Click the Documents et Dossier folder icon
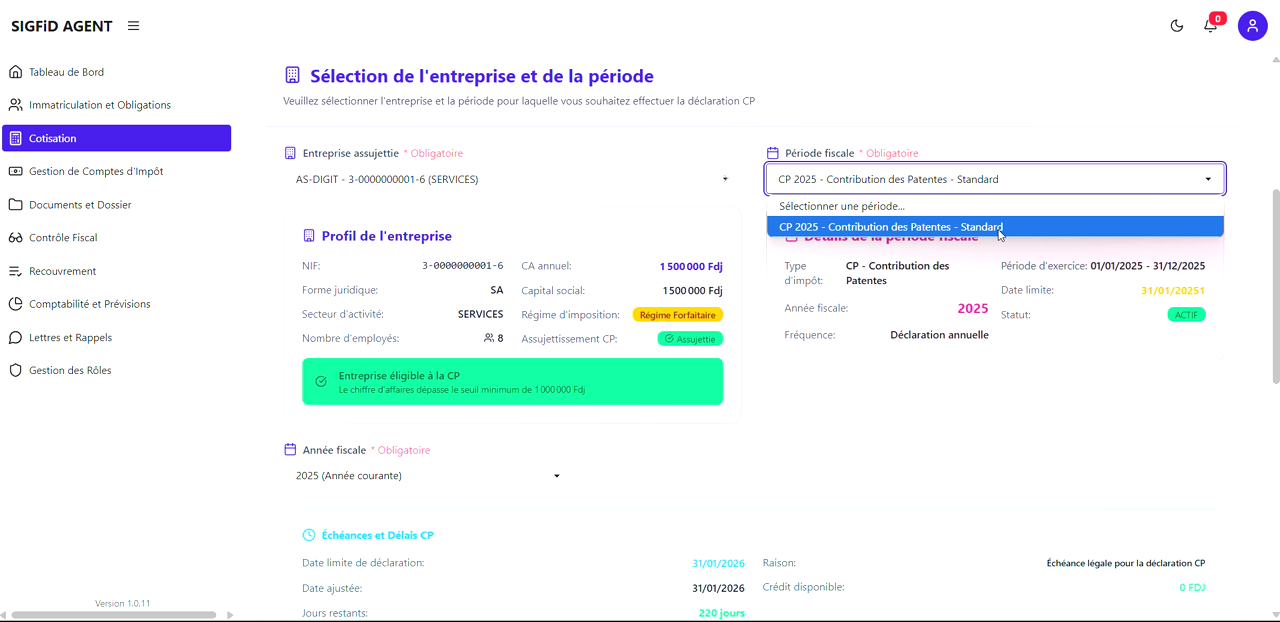 click(15, 204)
